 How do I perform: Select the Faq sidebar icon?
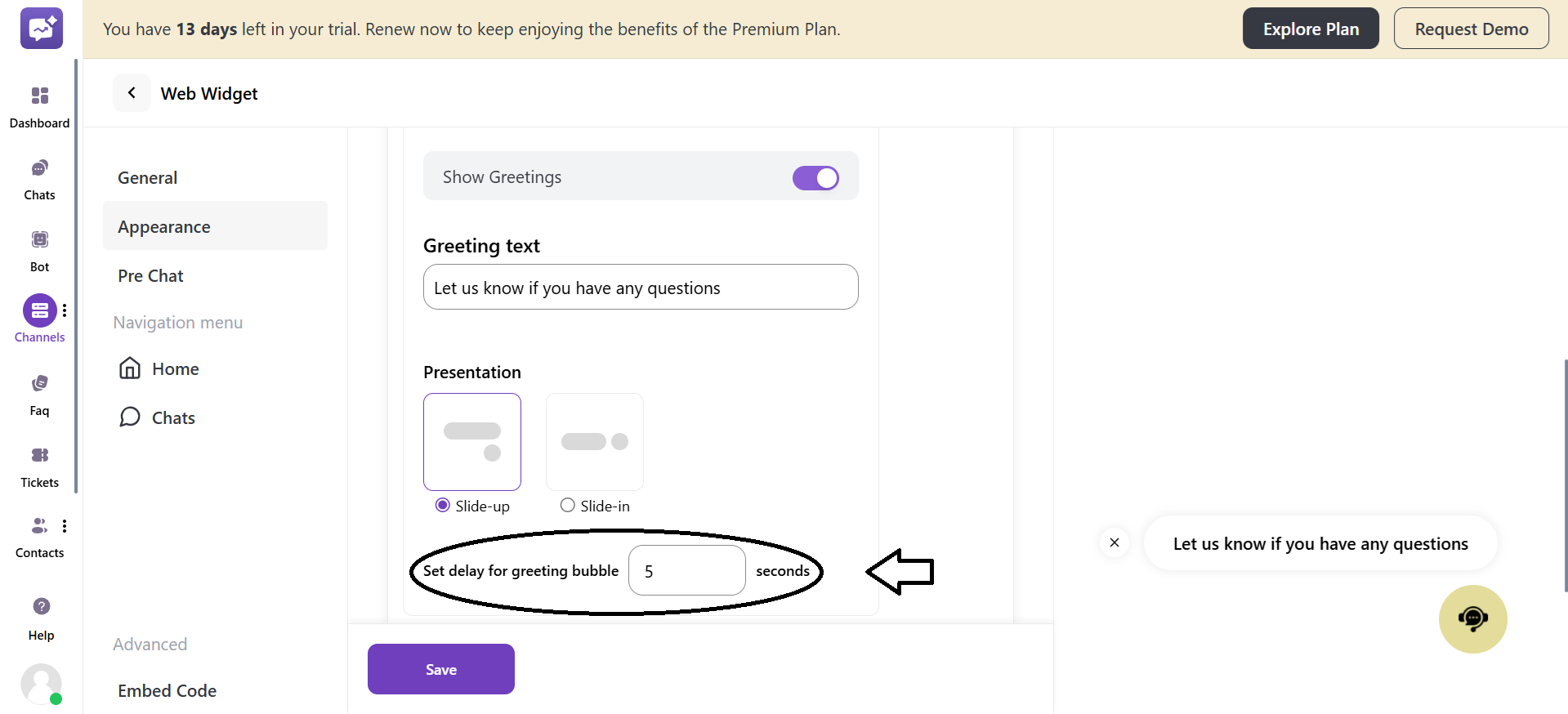coord(39,384)
